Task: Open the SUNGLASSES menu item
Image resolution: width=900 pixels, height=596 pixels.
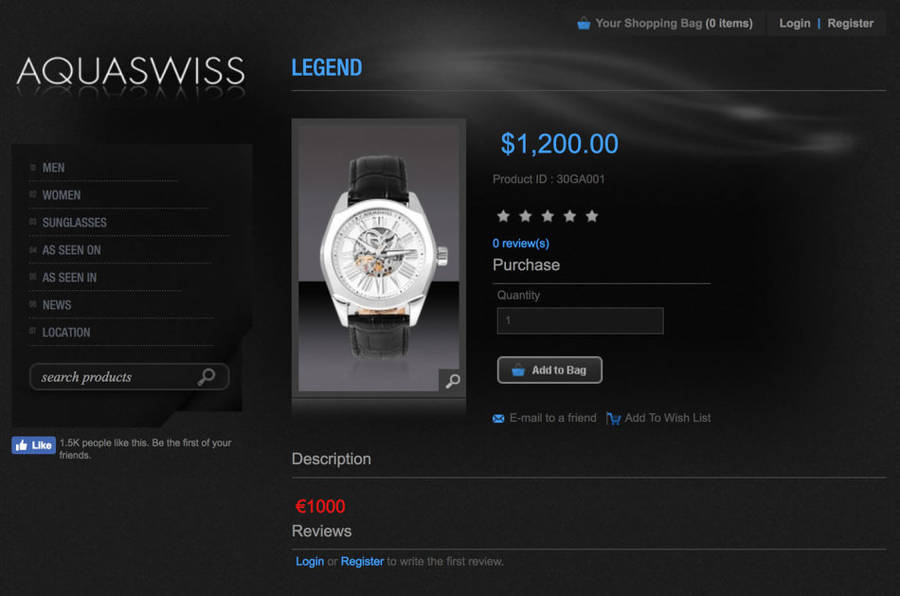Action: click(x=74, y=223)
